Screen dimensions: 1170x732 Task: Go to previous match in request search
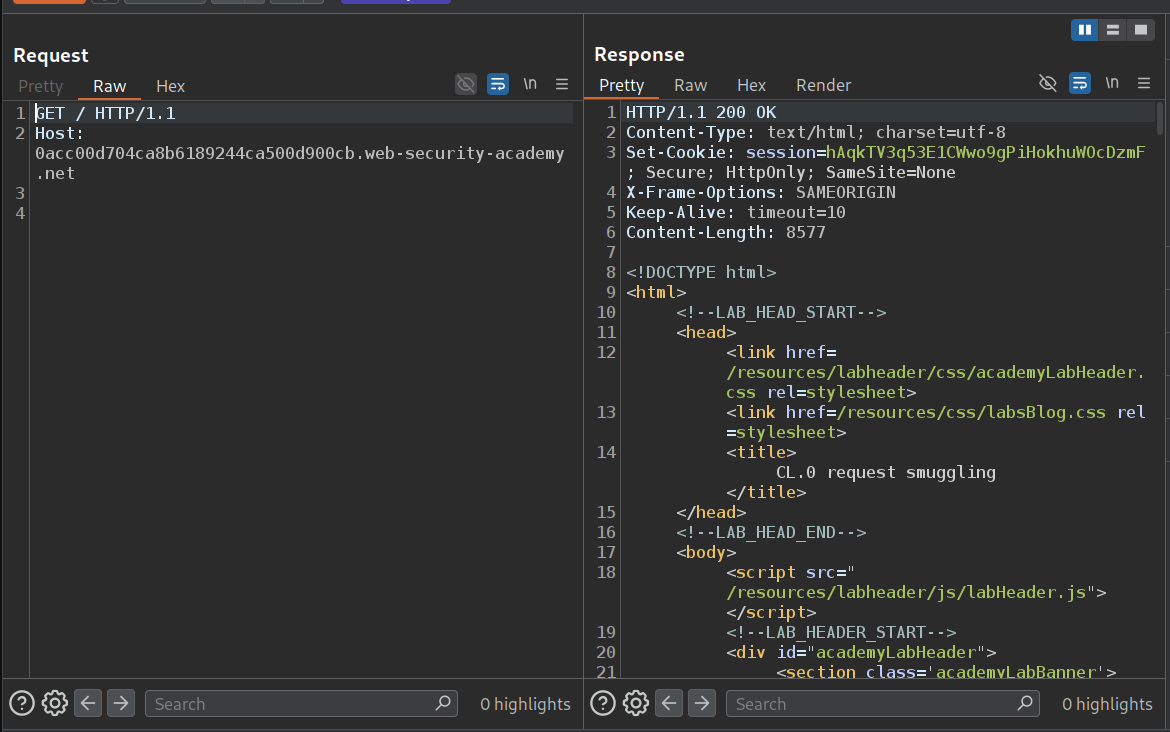89,703
